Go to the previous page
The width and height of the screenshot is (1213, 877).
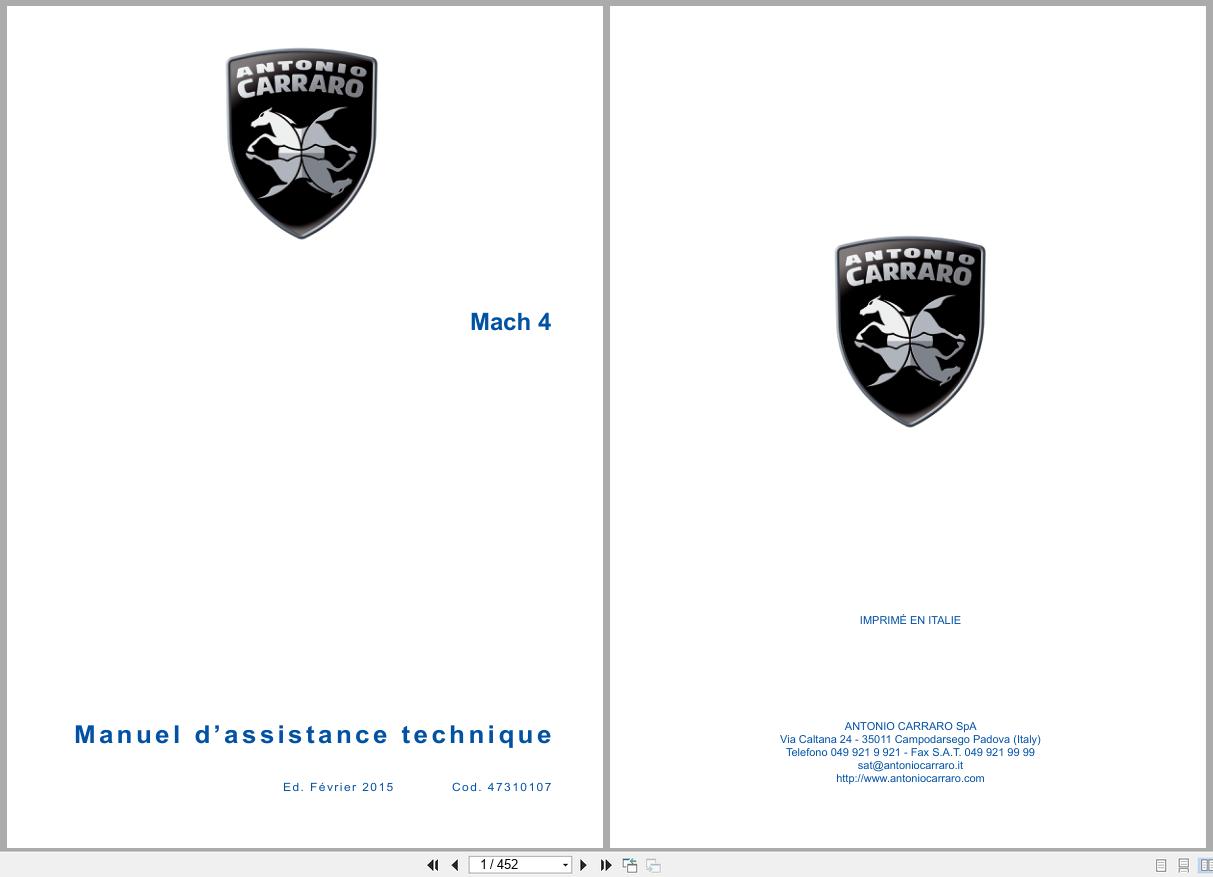455,865
